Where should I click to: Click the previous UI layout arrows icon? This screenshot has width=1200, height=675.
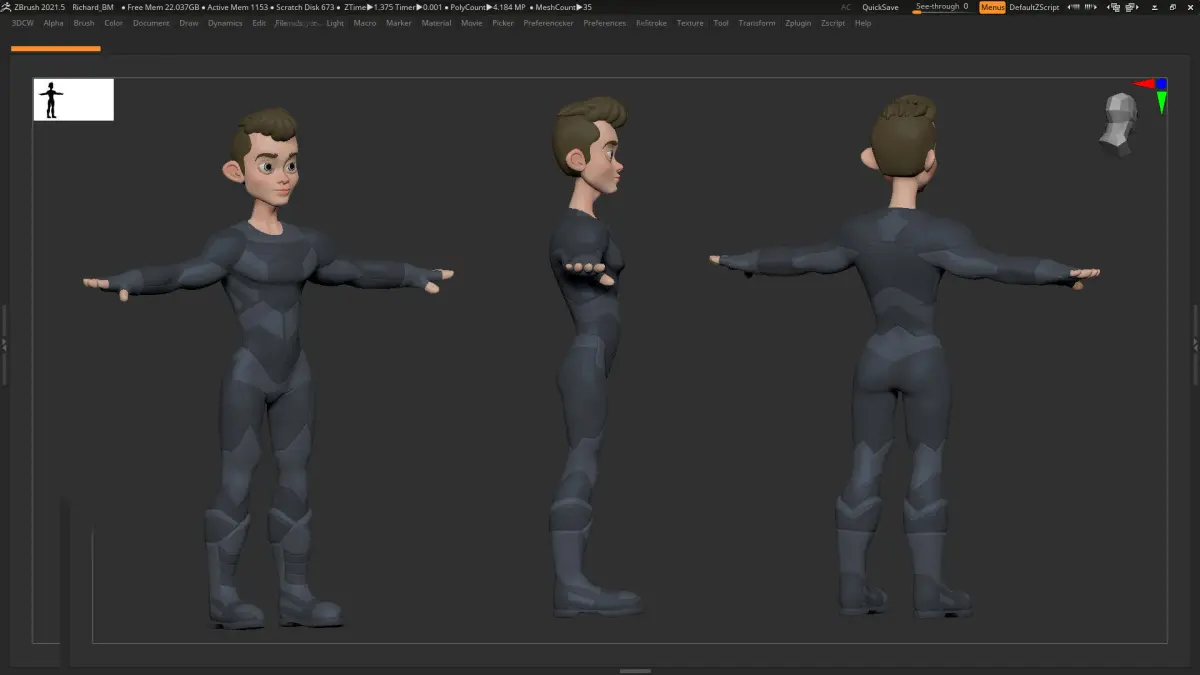click(x=1114, y=7)
